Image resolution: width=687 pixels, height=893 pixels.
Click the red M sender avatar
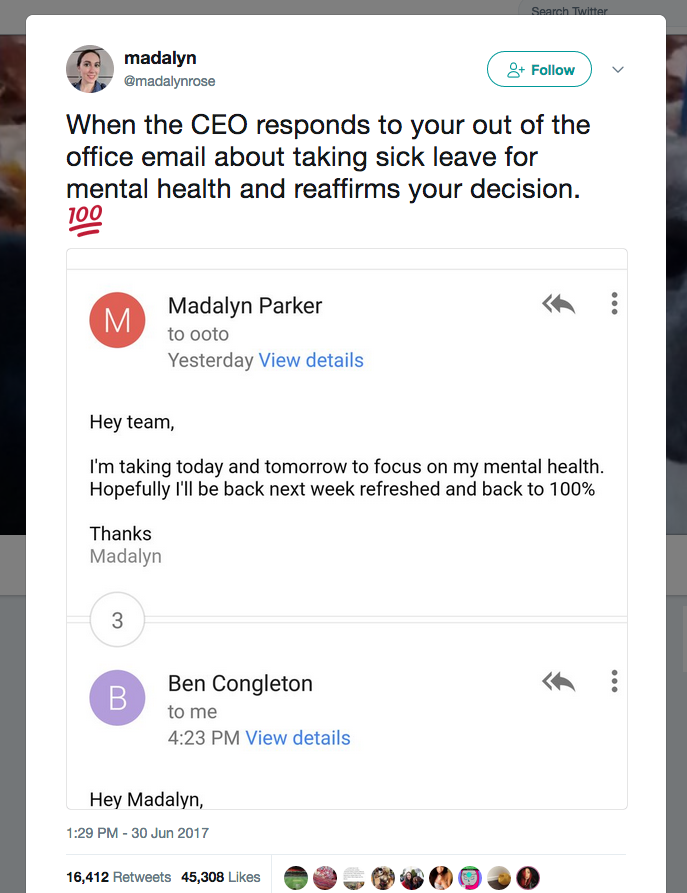click(117, 320)
